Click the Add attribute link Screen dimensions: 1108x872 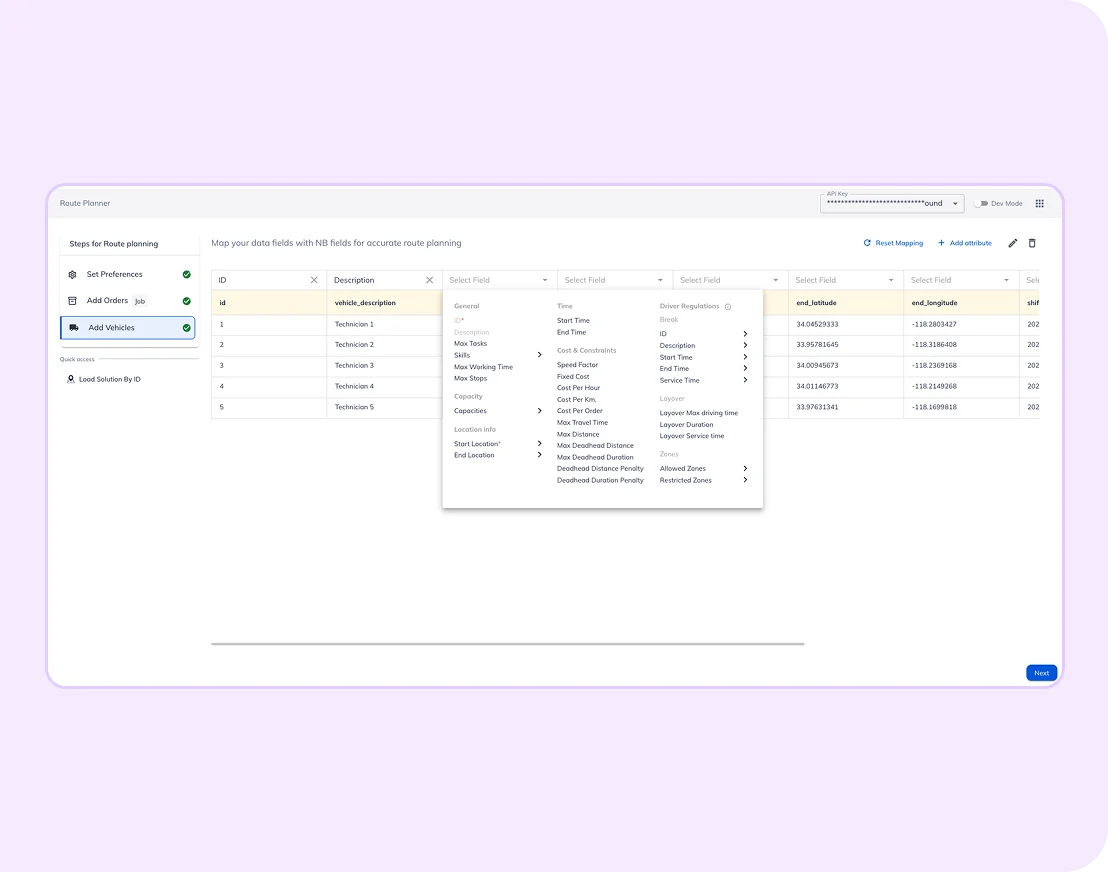(x=965, y=243)
